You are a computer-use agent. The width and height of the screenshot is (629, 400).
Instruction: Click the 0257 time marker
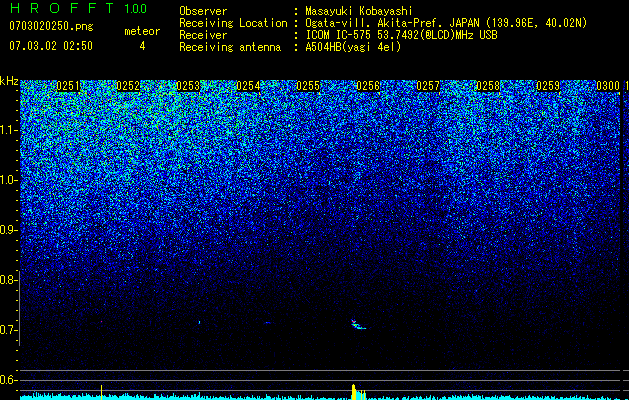[x=428, y=86]
